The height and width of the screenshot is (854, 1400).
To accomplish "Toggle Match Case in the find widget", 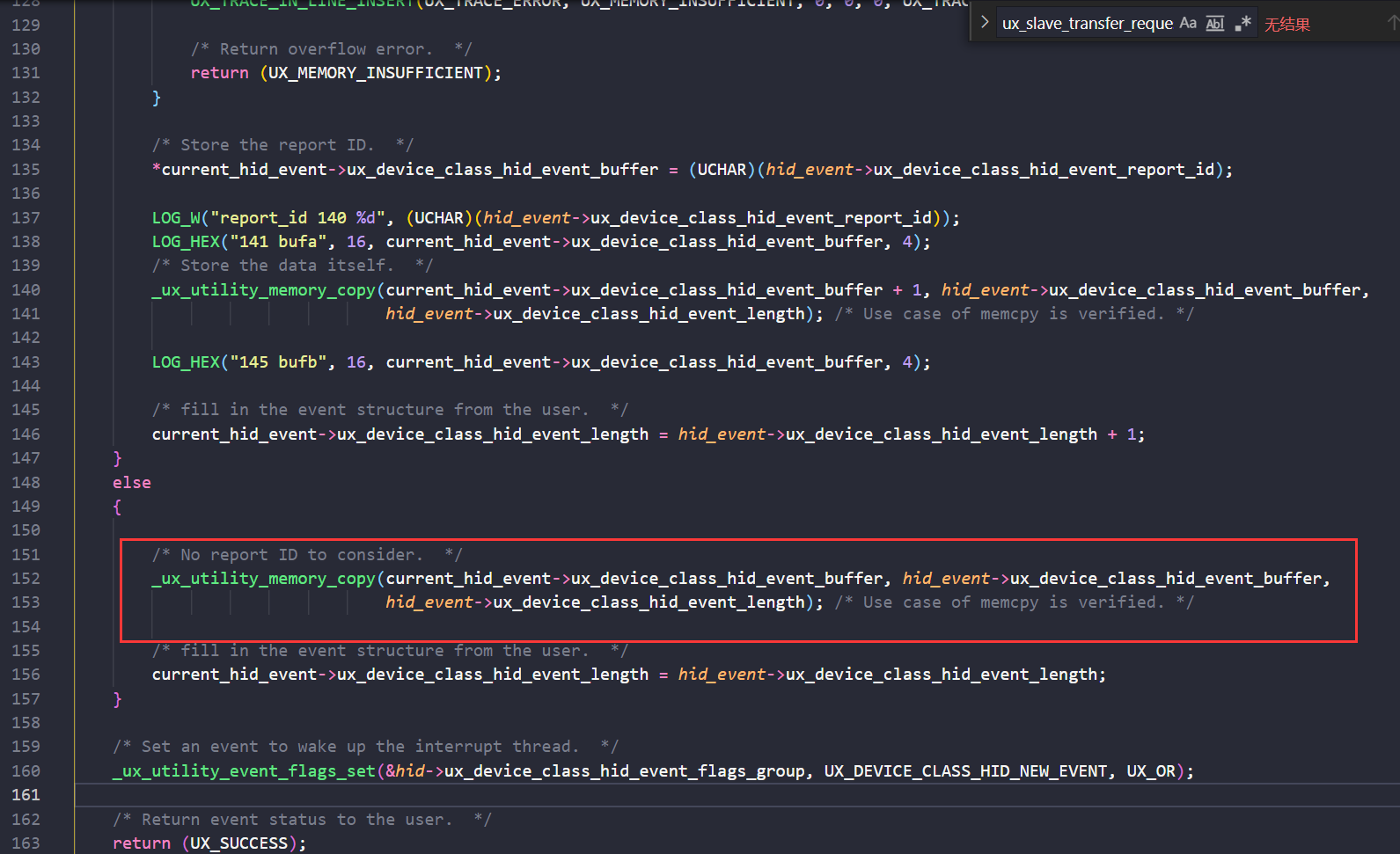I will [1188, 24].
